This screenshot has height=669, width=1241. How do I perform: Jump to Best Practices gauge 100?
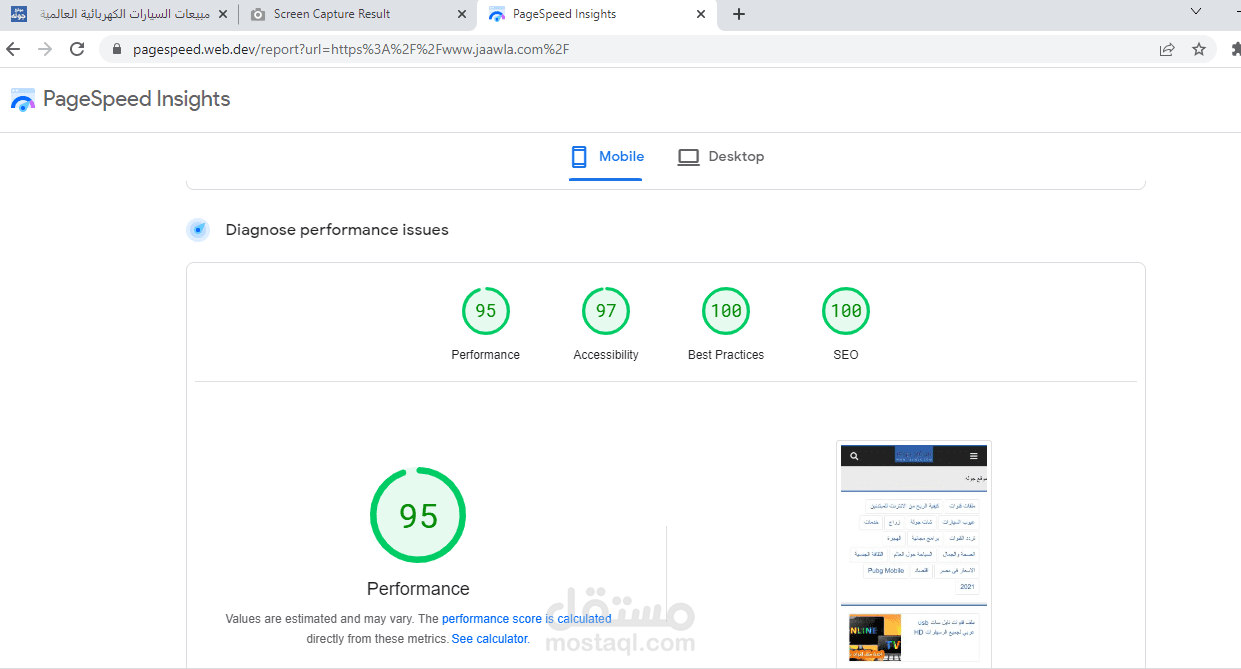(x=726, y=311)
